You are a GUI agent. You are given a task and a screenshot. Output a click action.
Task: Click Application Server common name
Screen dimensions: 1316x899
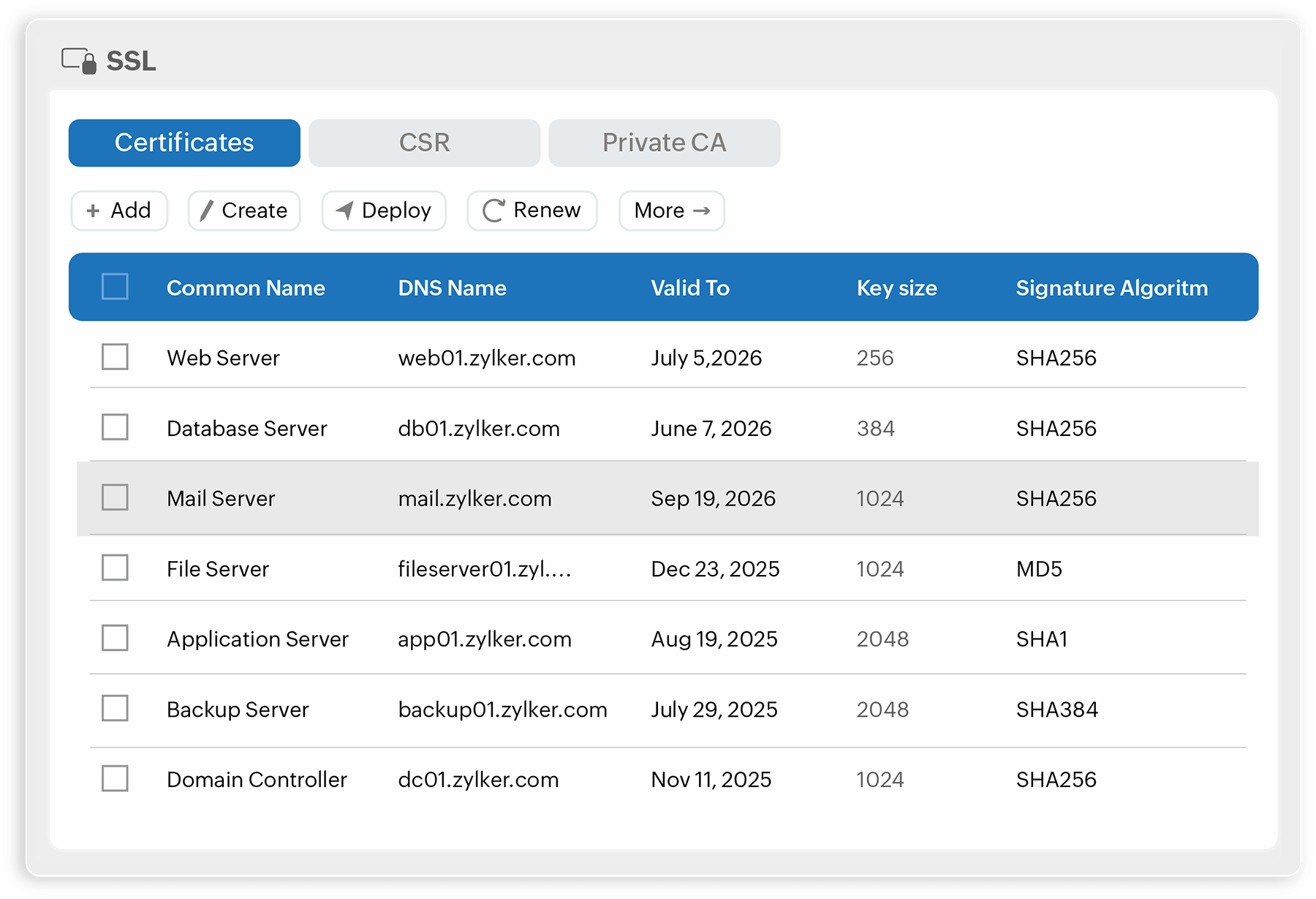click(x=257, y=639)
